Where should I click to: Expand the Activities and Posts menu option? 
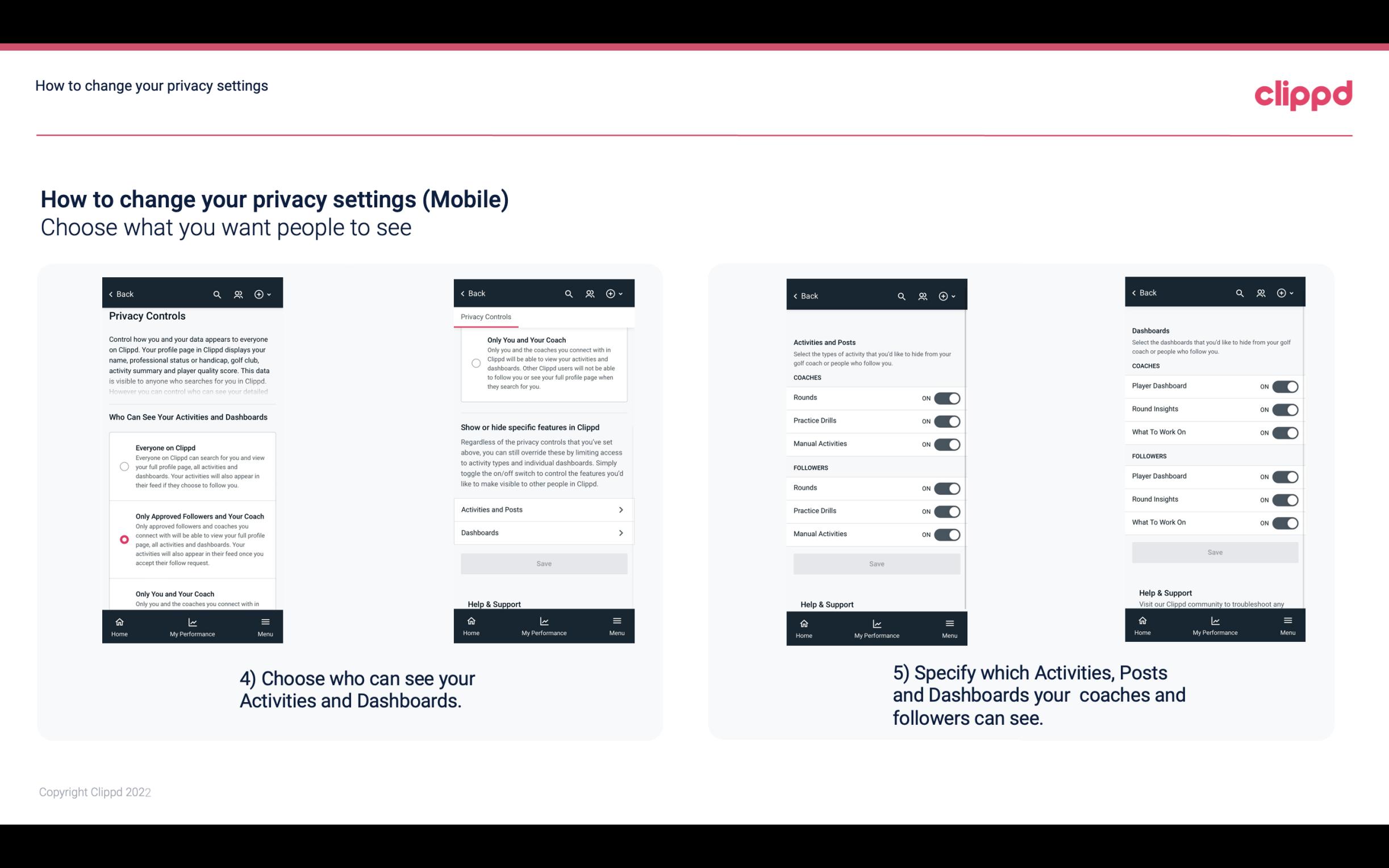tap(543, 509)
